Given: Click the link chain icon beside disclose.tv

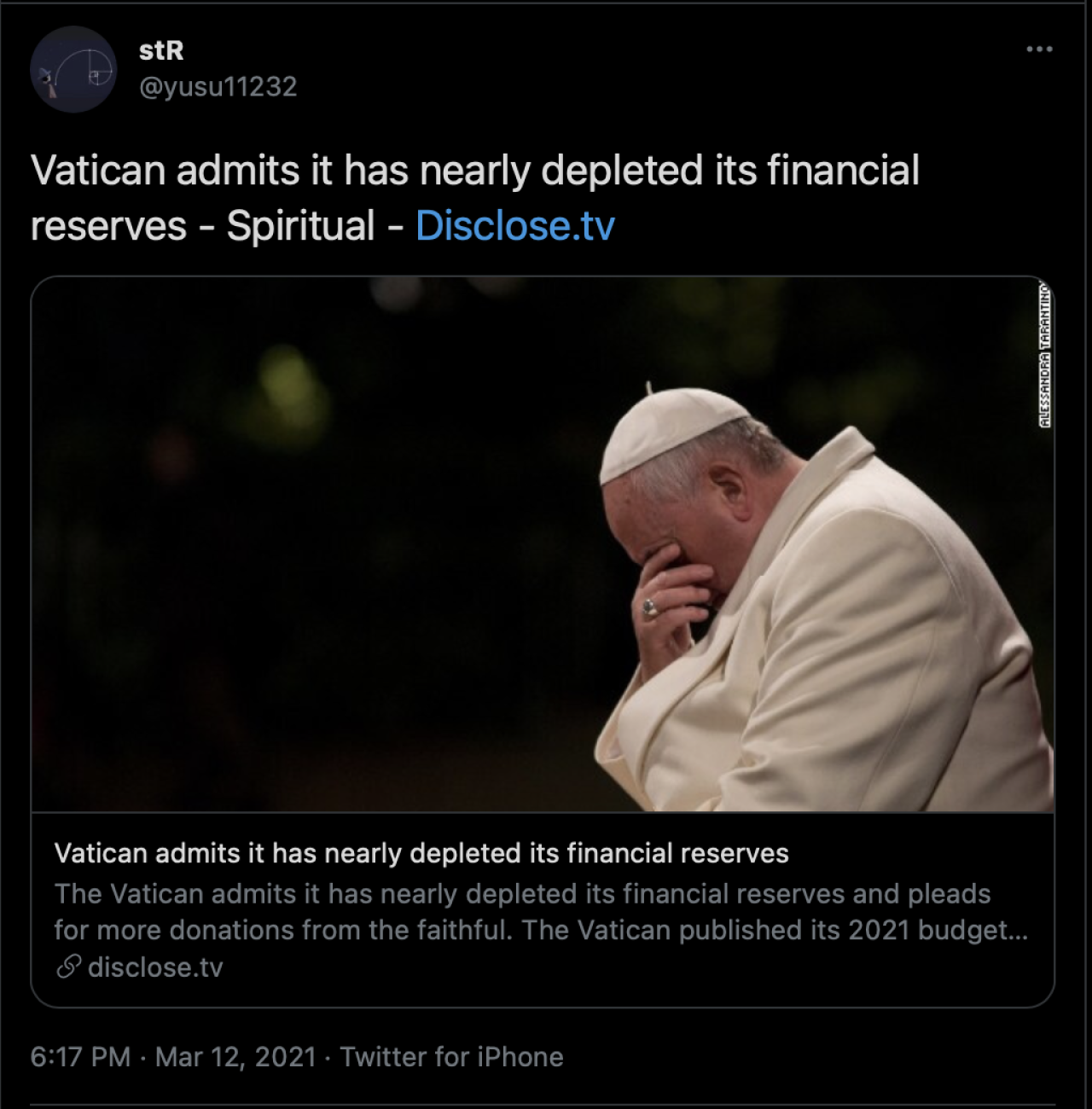Looking at the screenshot, I should click(68, 967).
